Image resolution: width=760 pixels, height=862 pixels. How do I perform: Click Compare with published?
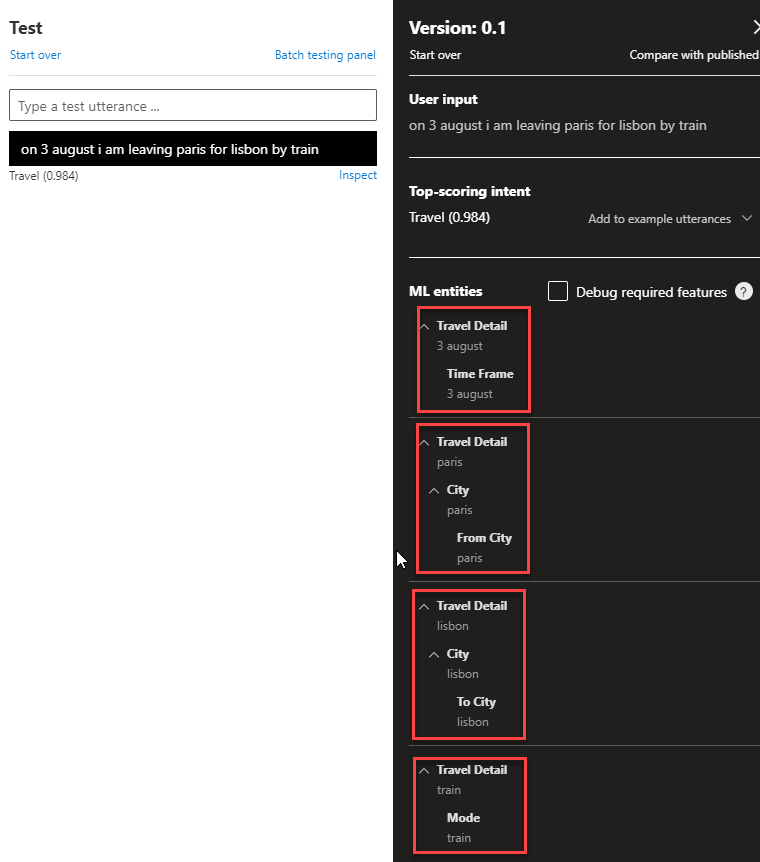tap(694, 55)
